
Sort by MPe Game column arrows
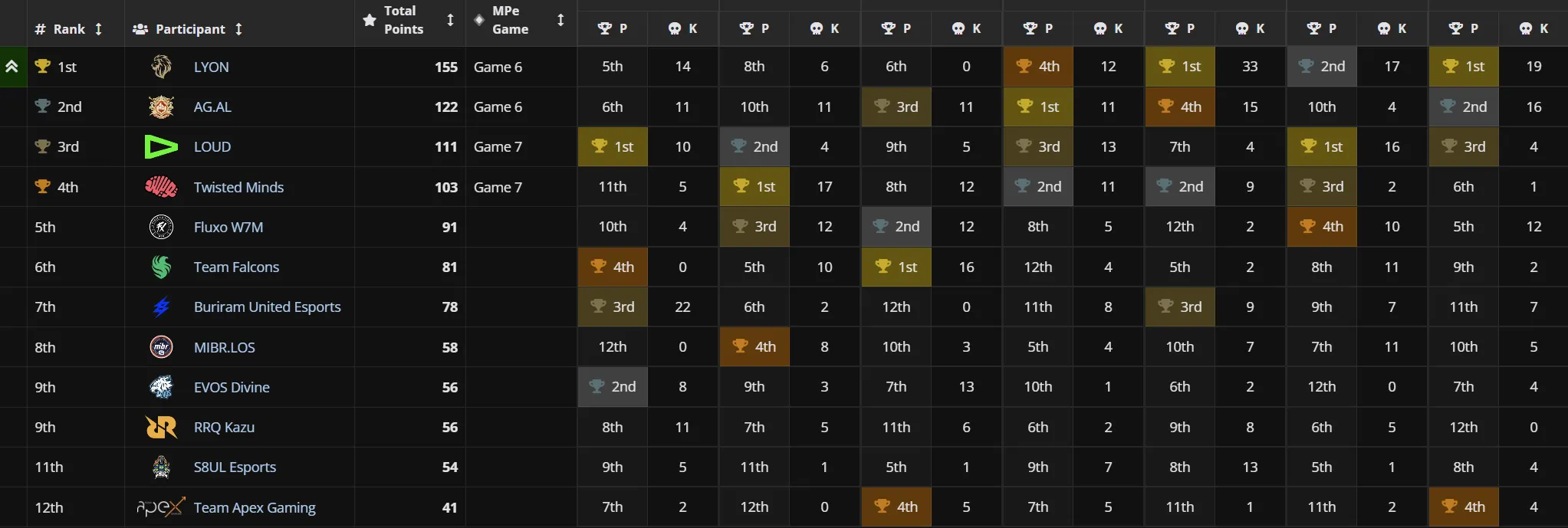point(560,20)
